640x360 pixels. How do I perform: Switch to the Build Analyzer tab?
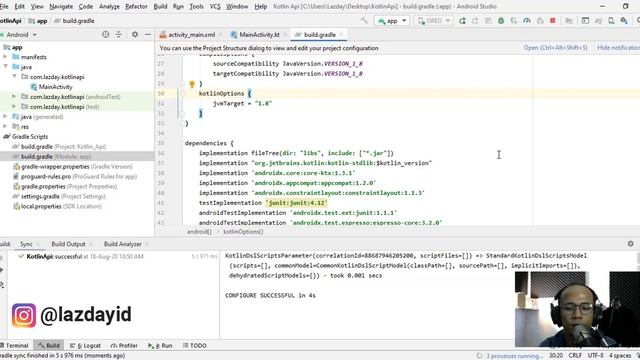(x=122, y=244)
